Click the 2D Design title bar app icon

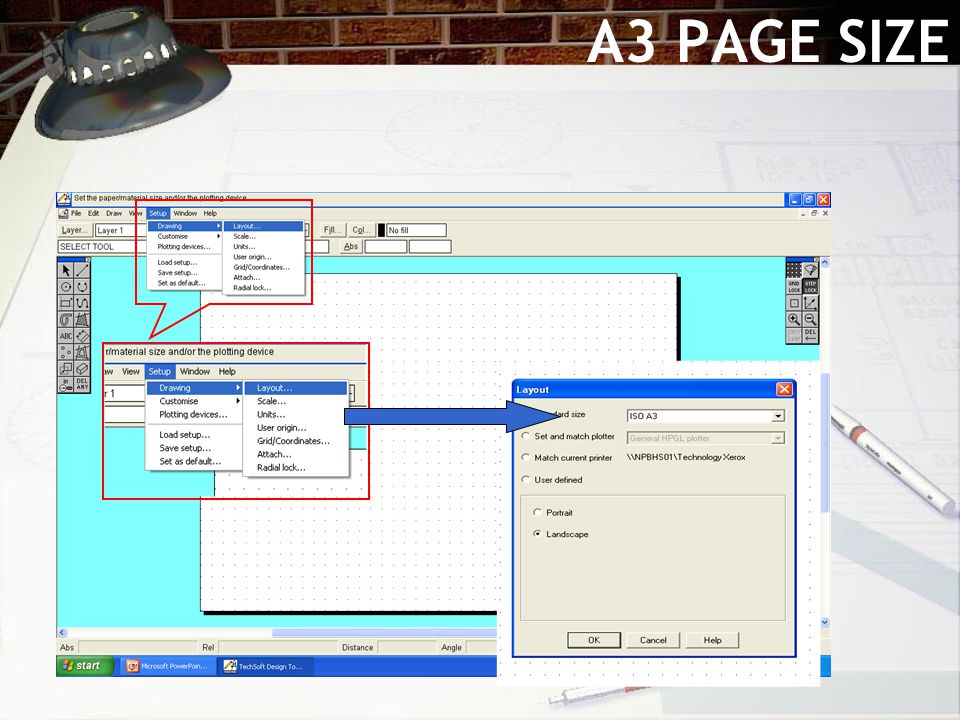[64, 199]
